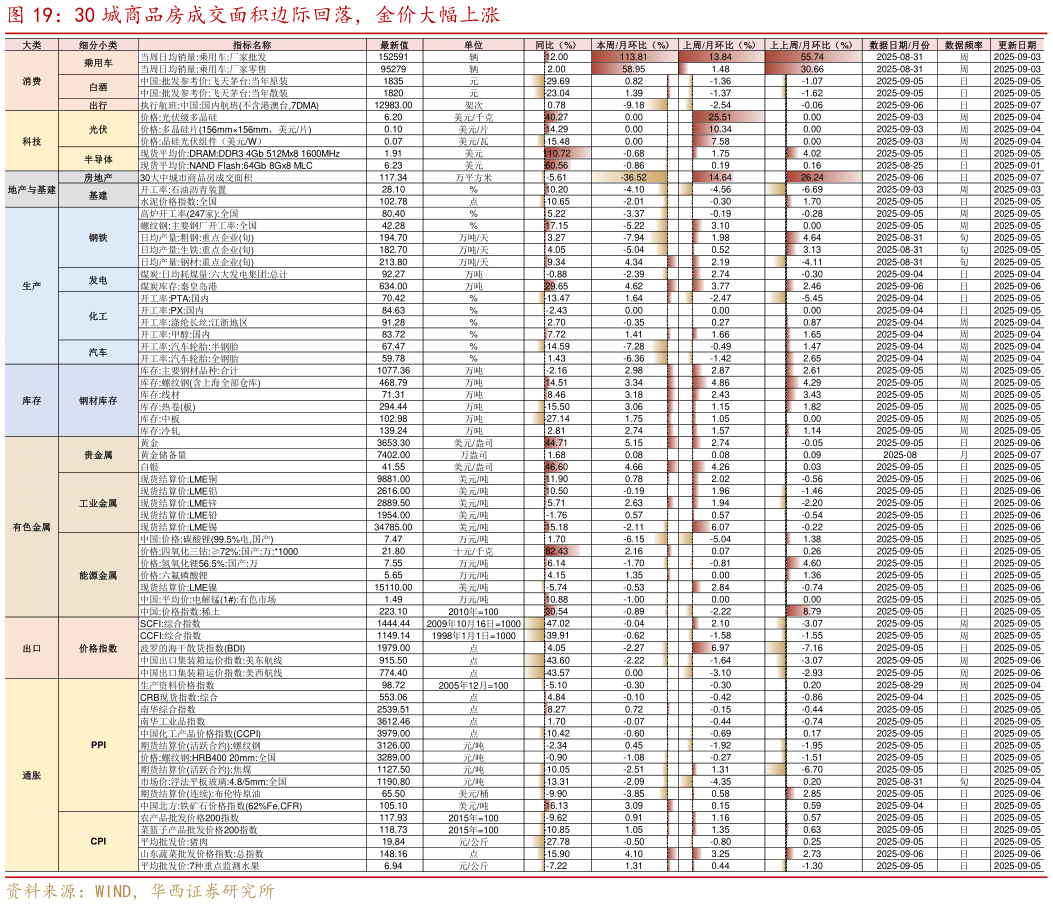Select the 数据频率 column header

[964, 45]
